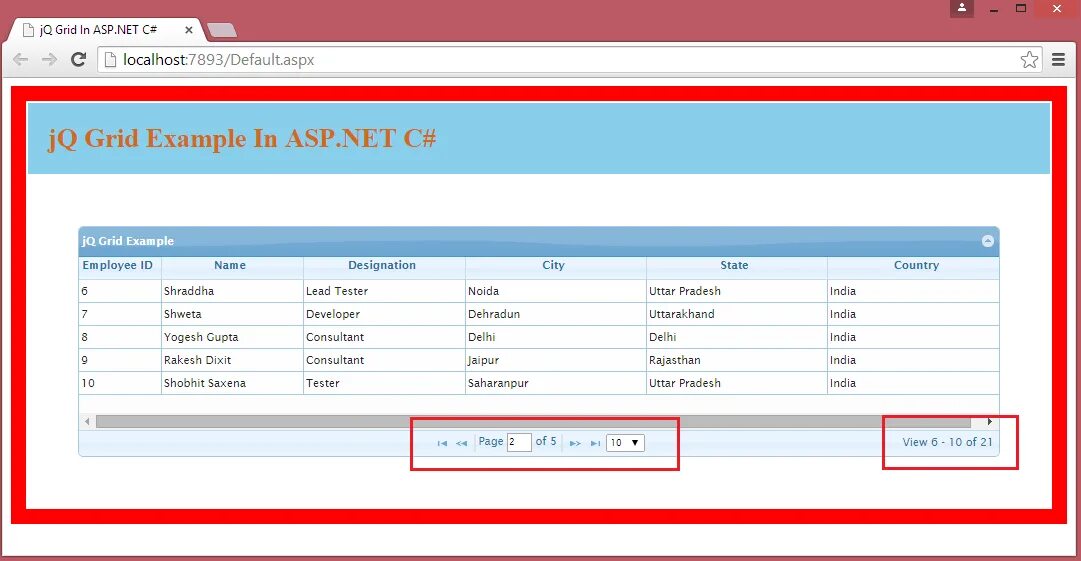Click Employee ID cell 10
Viewport: 1081px width, 561px height.
coord(120,383)
